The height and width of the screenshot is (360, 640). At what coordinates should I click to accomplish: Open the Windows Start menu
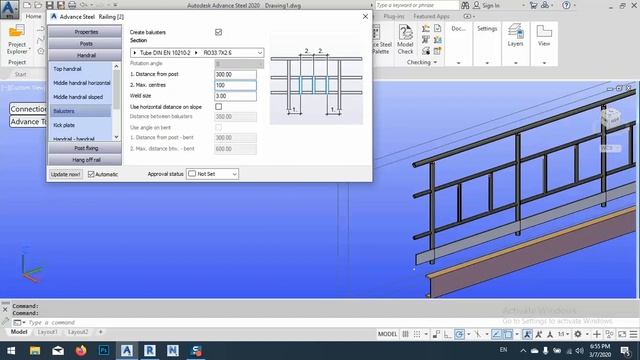coord(11,351)
